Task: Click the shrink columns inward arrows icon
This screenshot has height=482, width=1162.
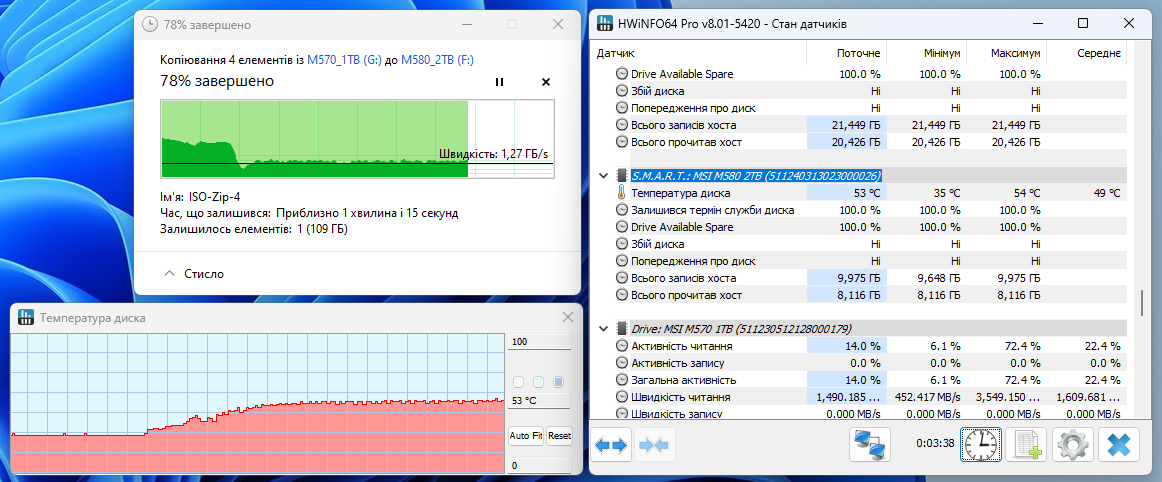Action: pos(654,445)
